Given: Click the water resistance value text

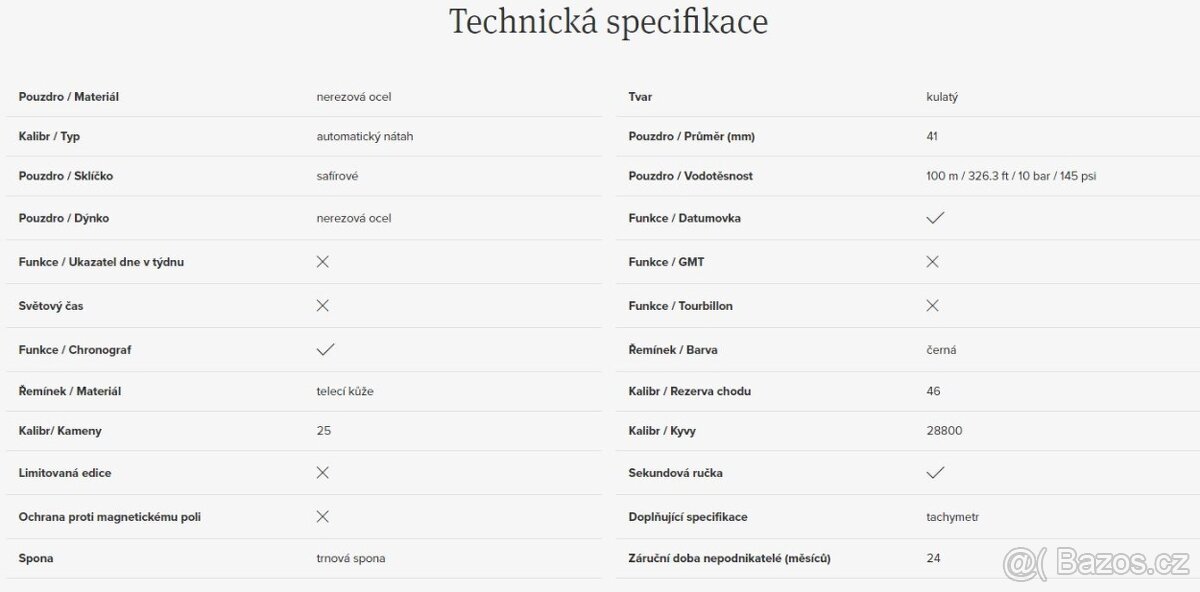Looking at the screenshot, I should click(x=1012, y=176).
